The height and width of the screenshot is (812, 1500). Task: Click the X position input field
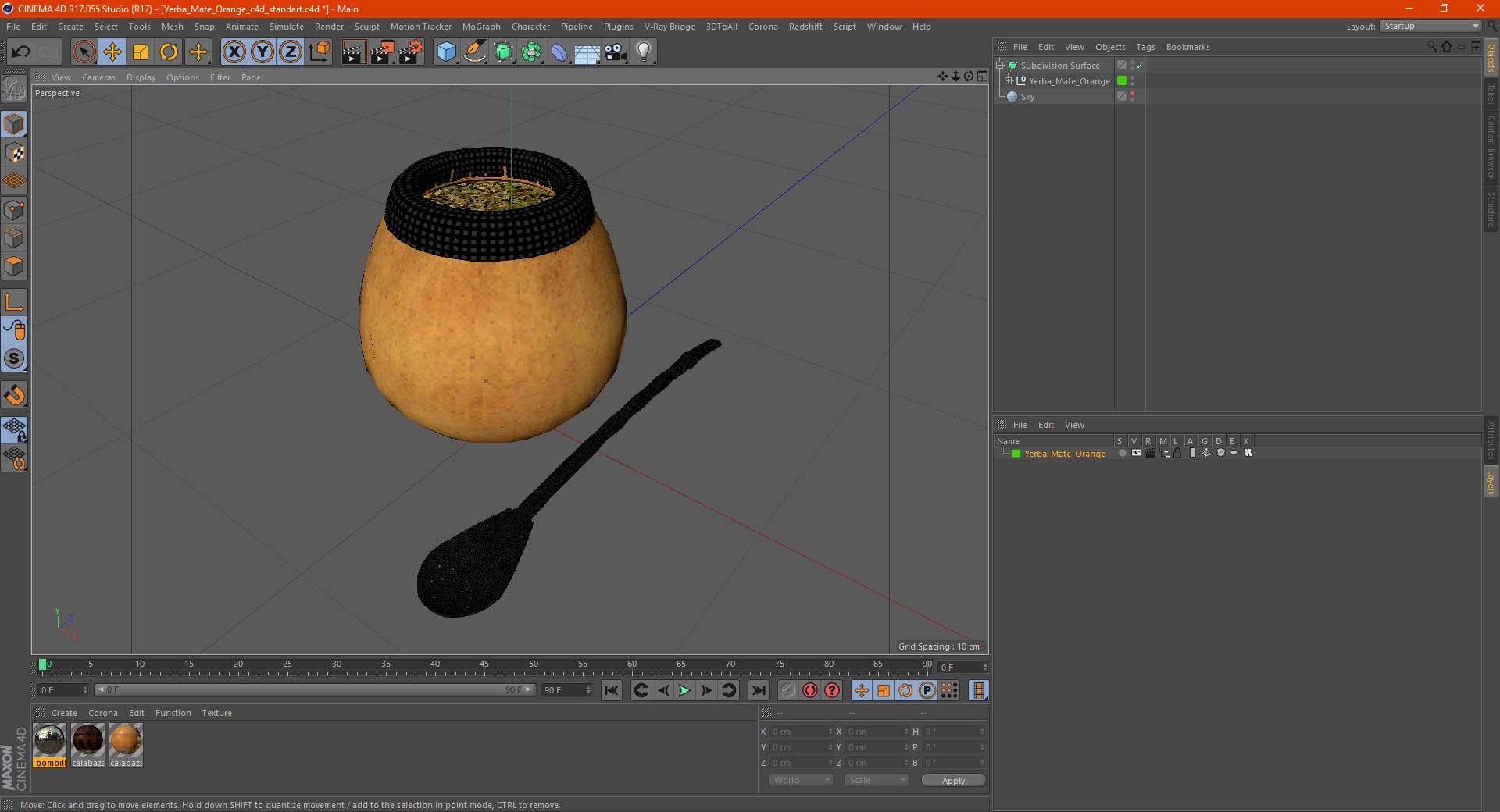point(801,732)
